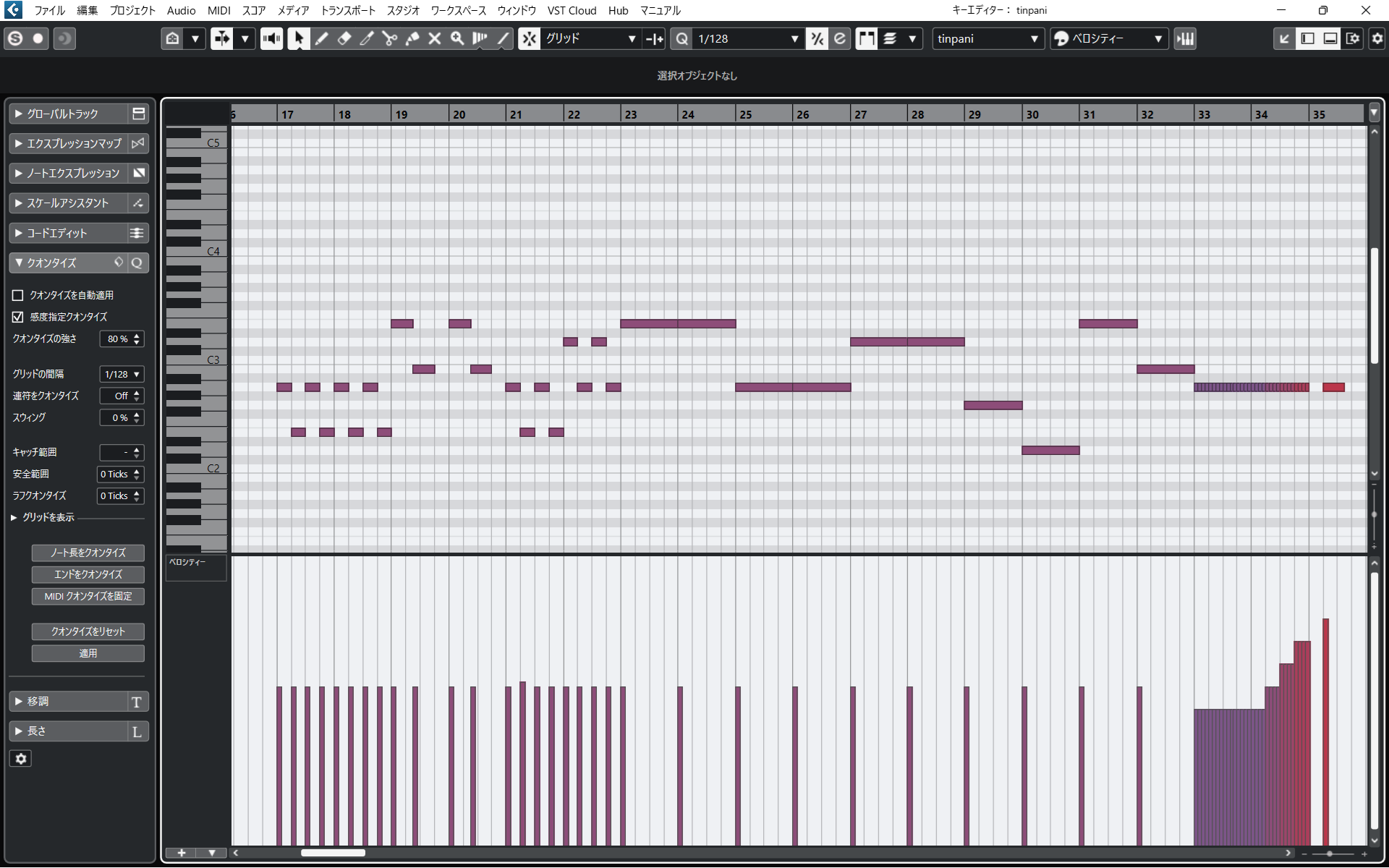Open the snap type グリッド dropdown
This screenshot has height=868, width=1389.
pyautogui.click(x=591, y=39)
